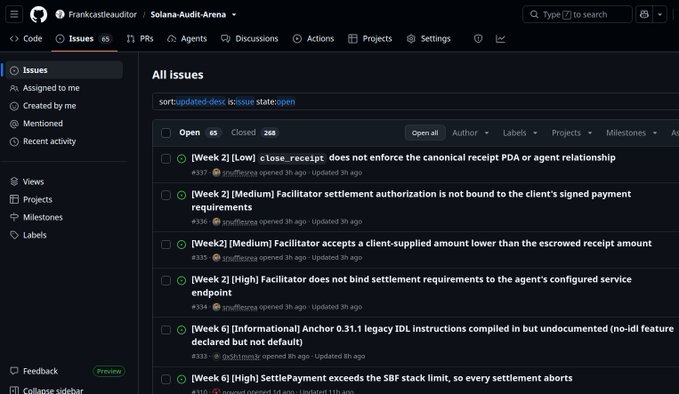Open the hamburger navigation menu
Screen dimensions: 679x394
coord(14,14)
